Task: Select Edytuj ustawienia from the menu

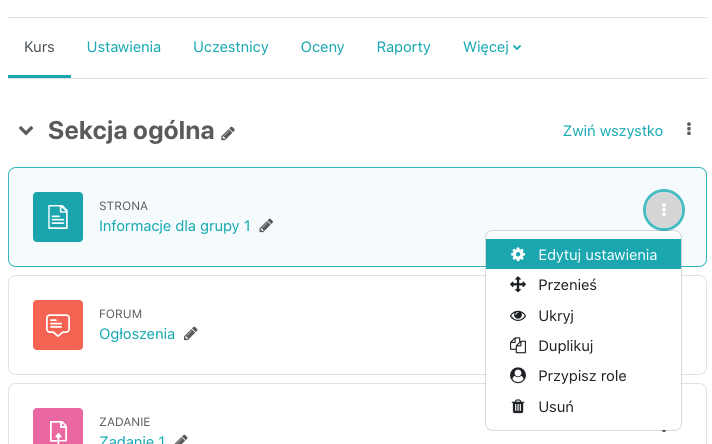Action: click(x=583, y=255)
